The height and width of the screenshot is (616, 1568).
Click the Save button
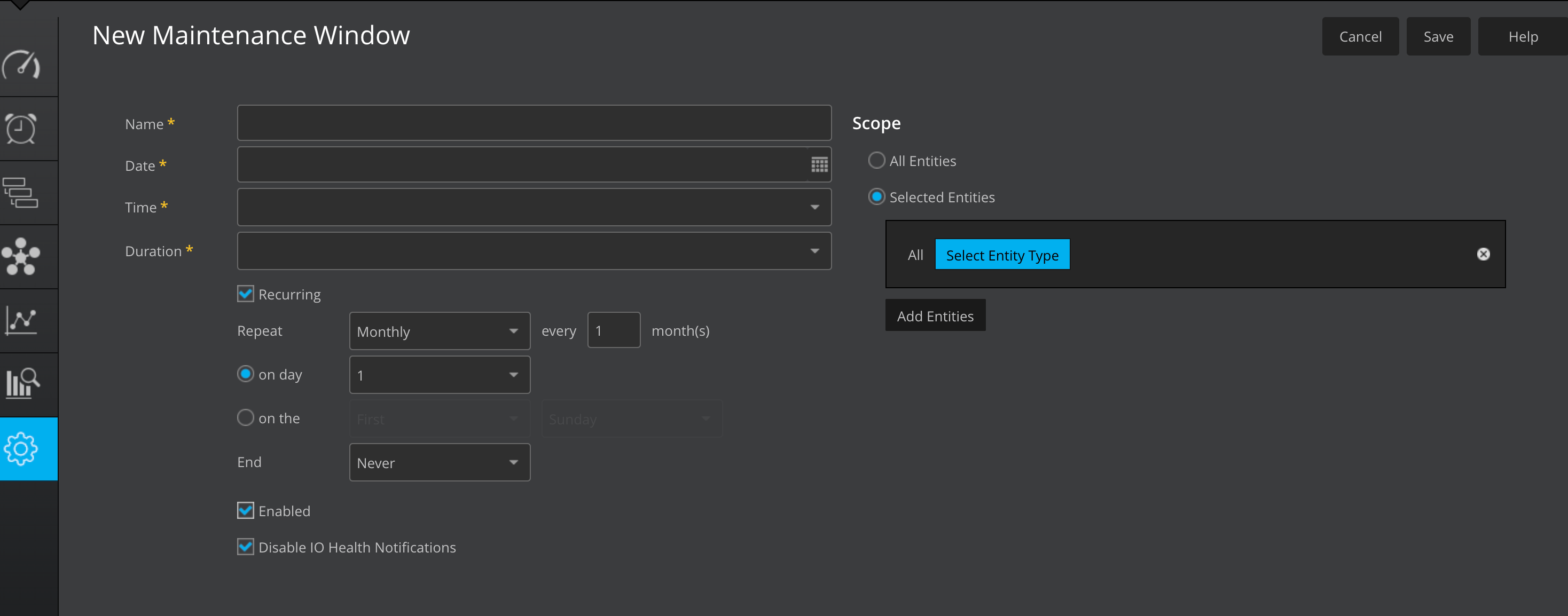(x=1438, y=36)
